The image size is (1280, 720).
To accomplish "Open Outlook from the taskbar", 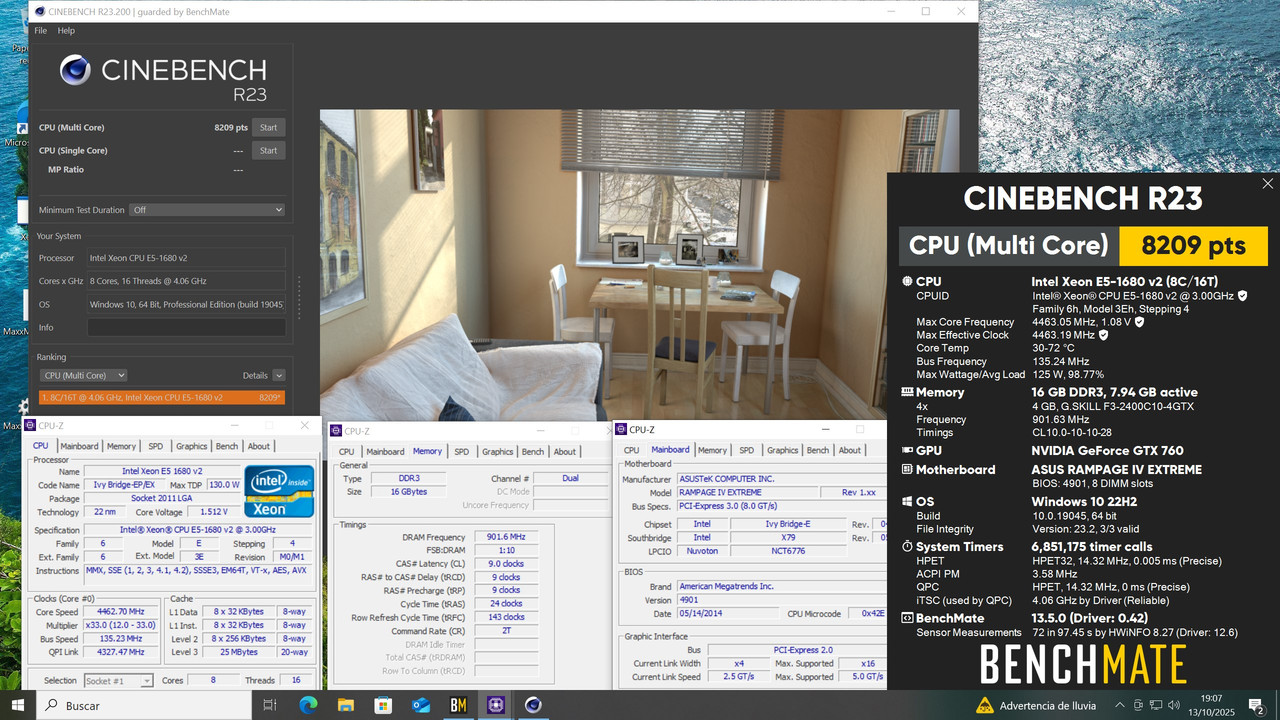I will [x=421, y=705].
